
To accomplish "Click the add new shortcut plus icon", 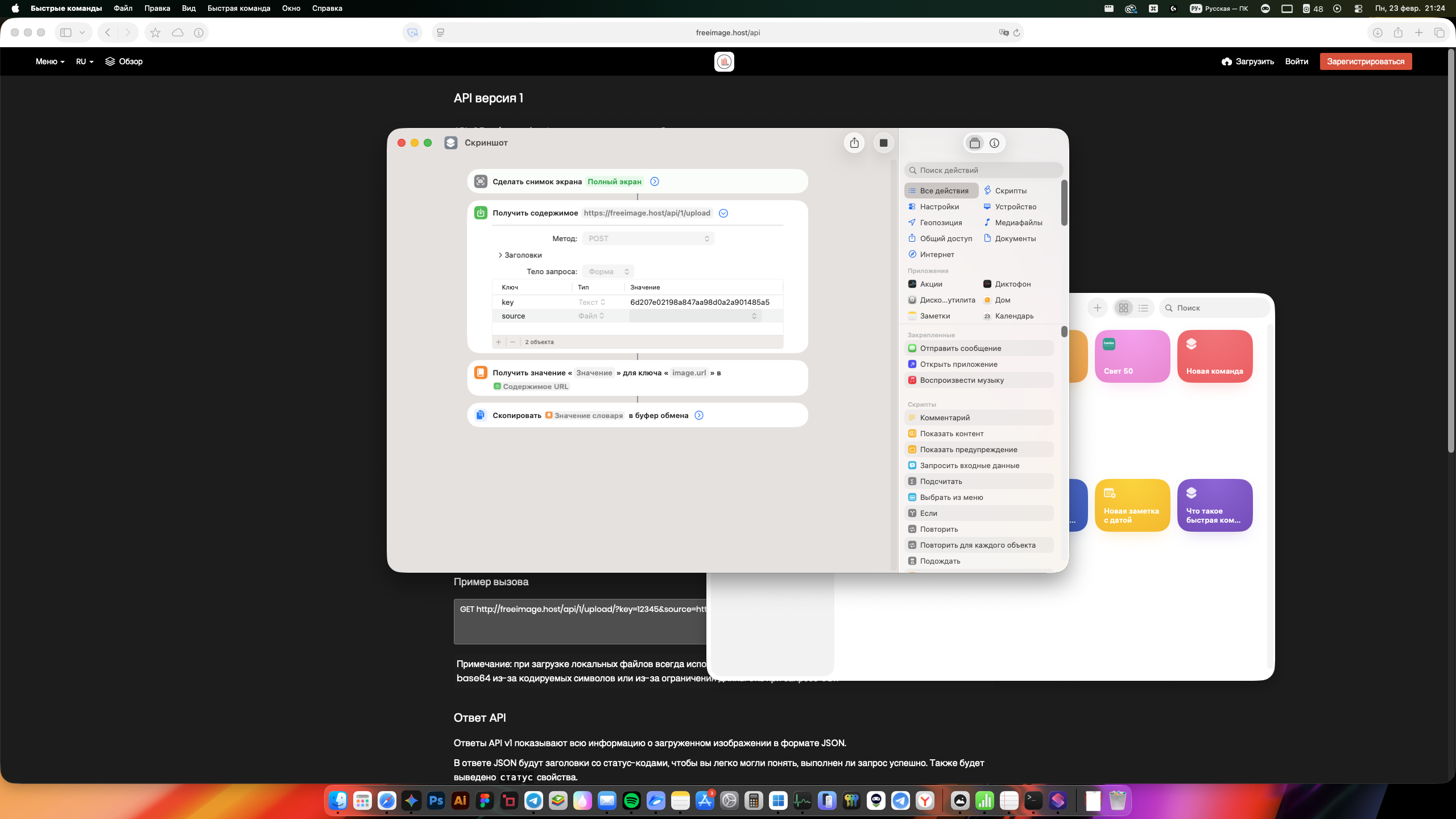I will coord(1097,308).
